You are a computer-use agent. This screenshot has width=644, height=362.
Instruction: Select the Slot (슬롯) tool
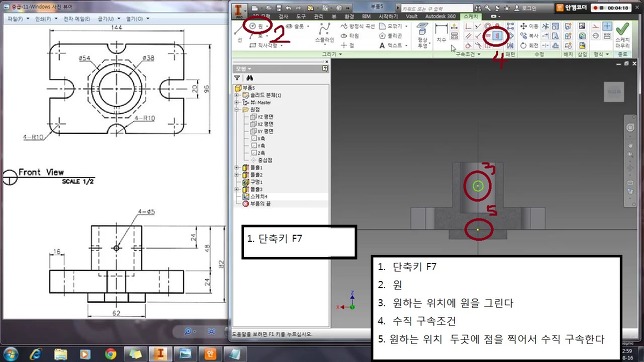point(296,26)
